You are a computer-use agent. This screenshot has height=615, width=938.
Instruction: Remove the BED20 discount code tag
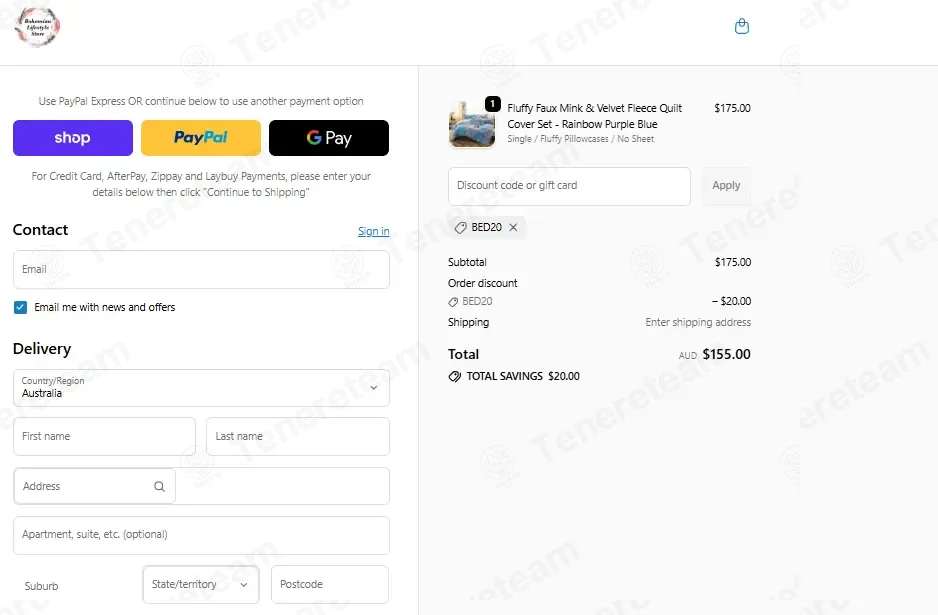click(513, 227)
